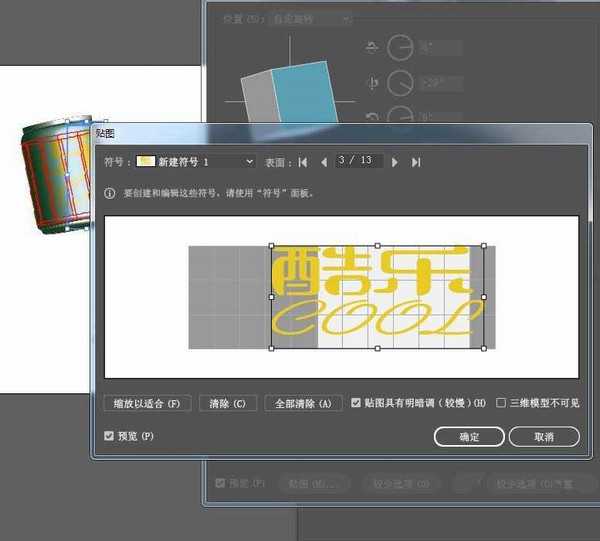Click the 全部清除 (A) button

[x=303, y=403]
